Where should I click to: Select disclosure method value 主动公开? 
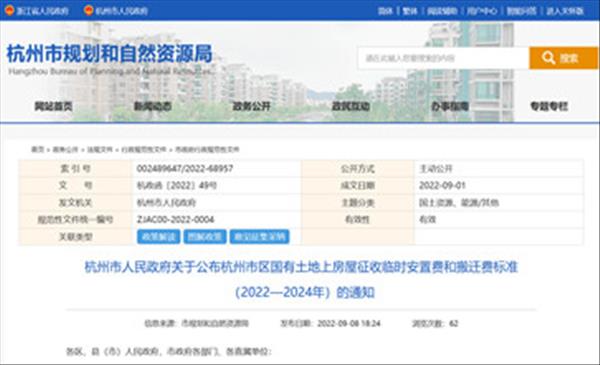click(436, 168)
